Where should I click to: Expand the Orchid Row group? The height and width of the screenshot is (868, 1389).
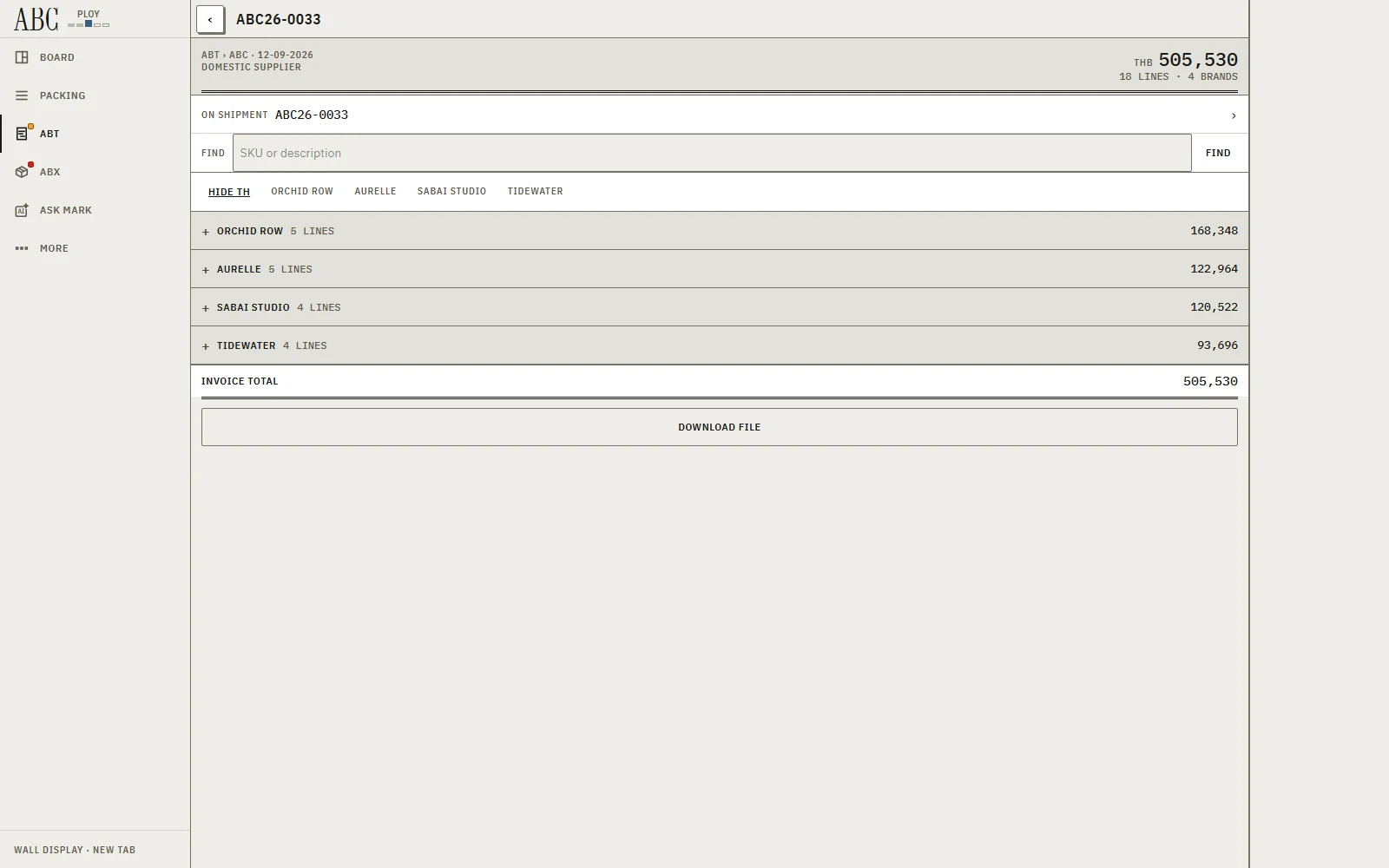(720, 231)
